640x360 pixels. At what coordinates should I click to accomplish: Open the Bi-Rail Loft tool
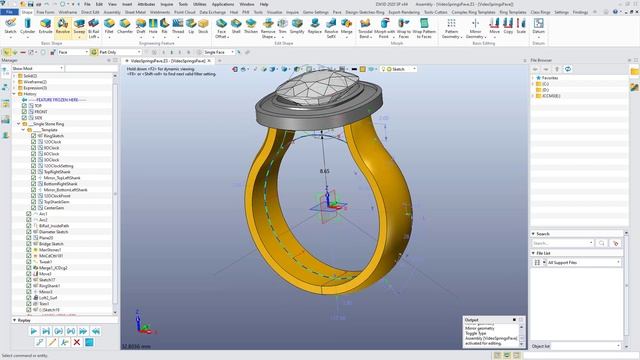tap(93, 28)
